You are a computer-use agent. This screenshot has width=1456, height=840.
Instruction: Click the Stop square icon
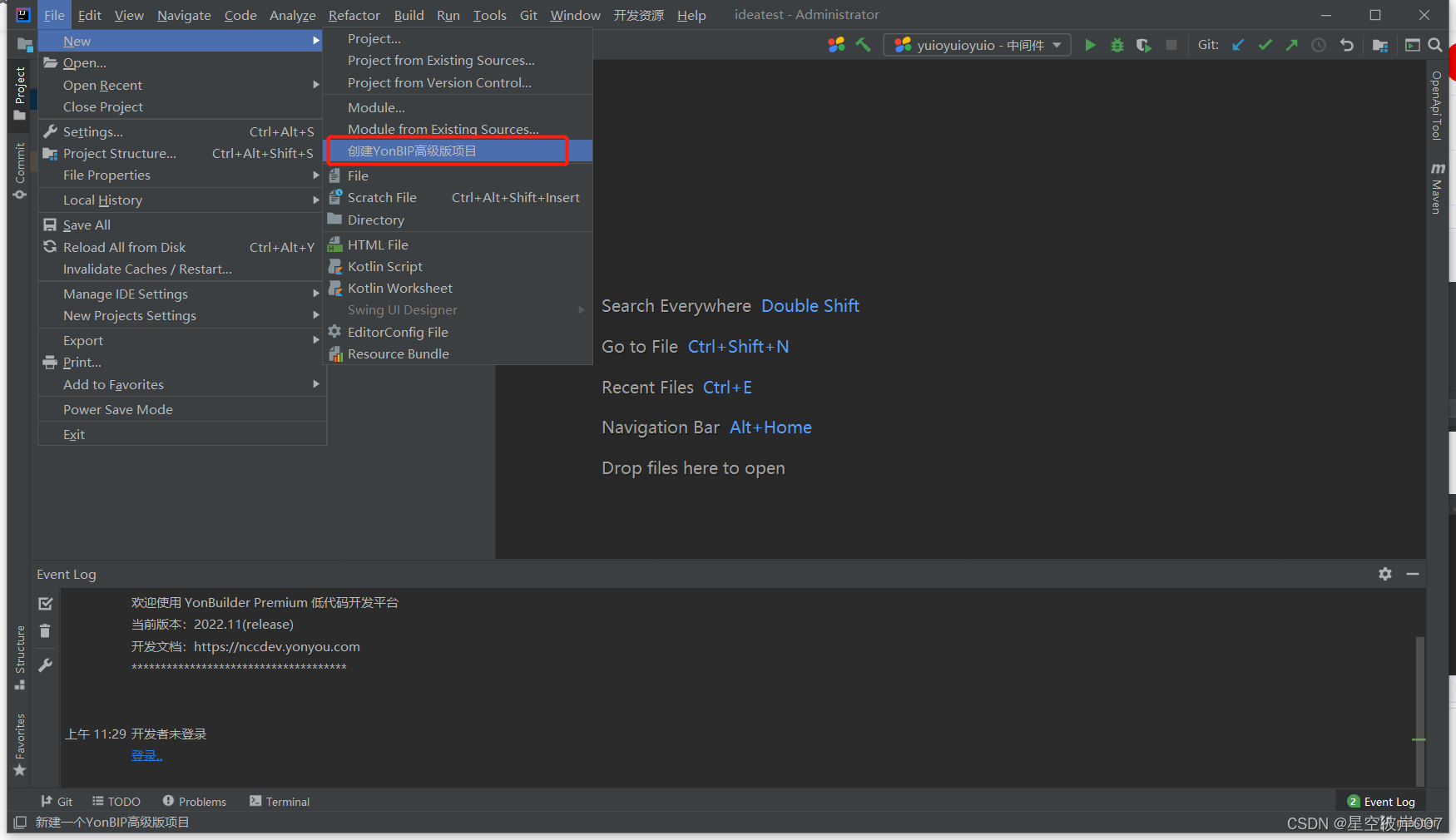(1171, 45)
